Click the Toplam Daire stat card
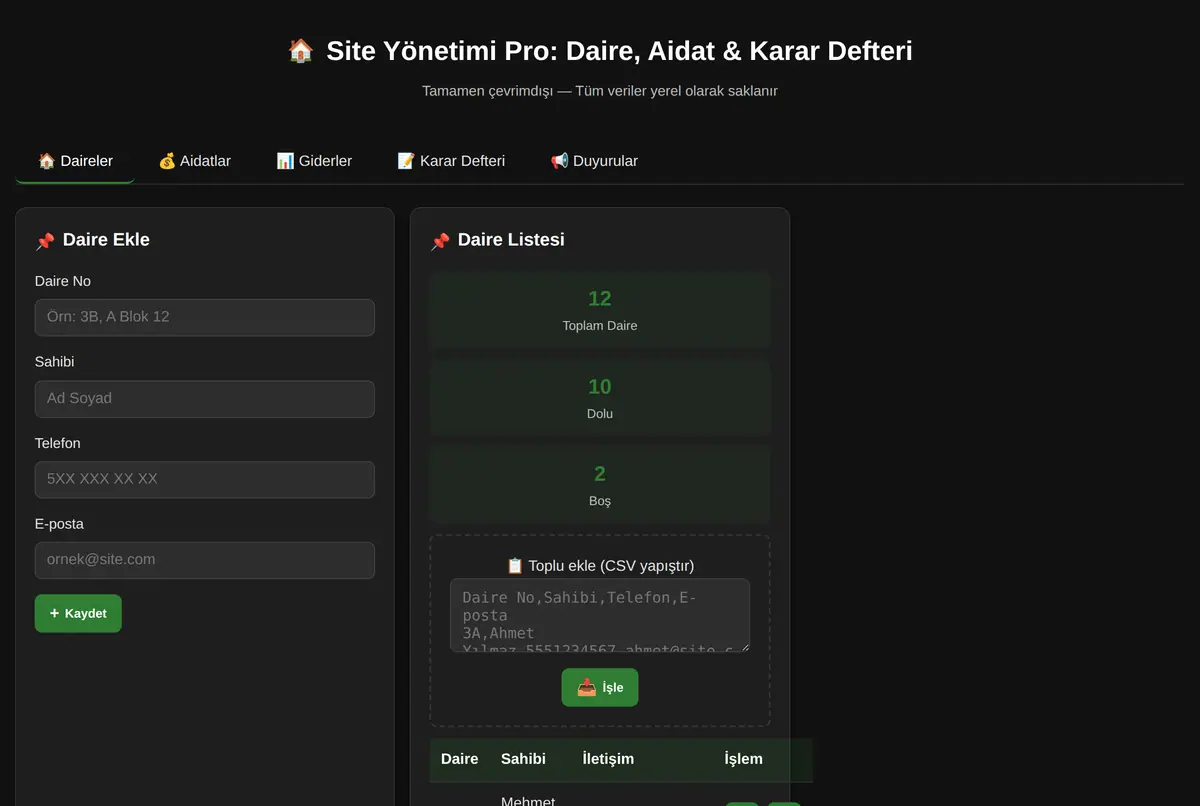This screenshot has height=806, width=1200. click(x=600, y=310)
